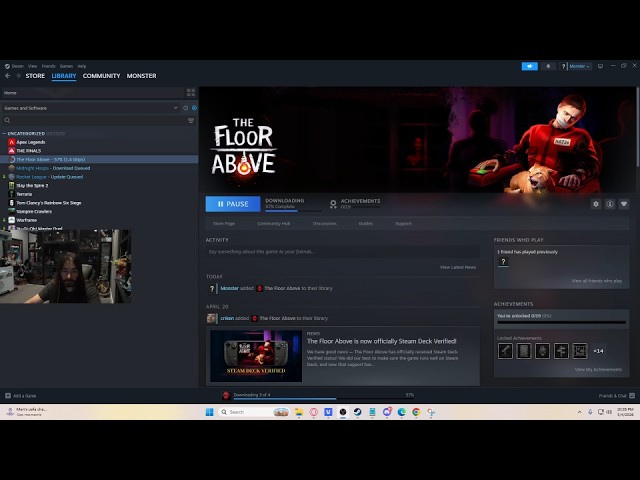The height and width of the screenshot is (480, 640).
Task: Open View all friends who play
Action: pyautogui.click(x=596, y=281)
